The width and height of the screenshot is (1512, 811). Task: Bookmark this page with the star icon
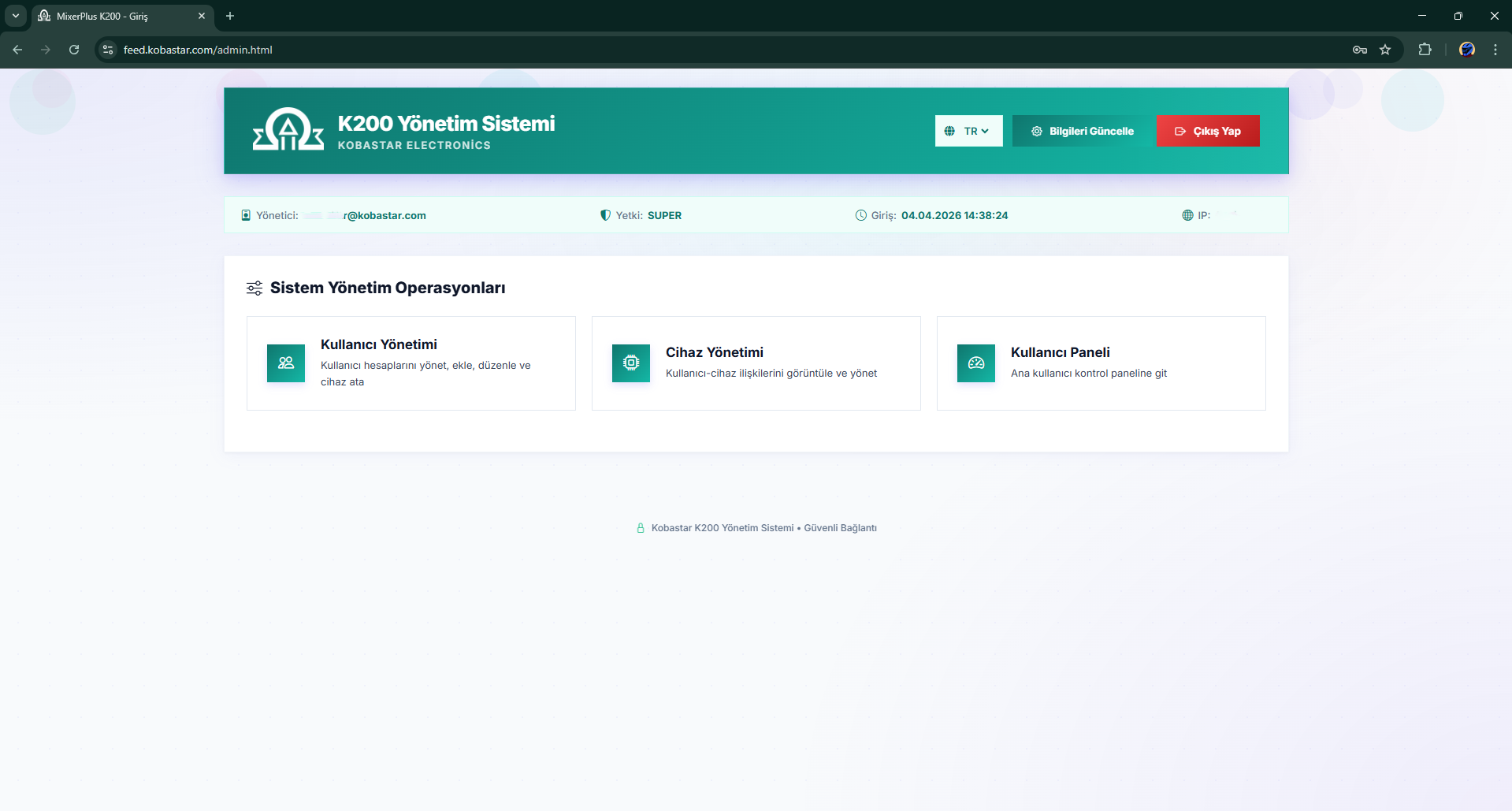tap(1385, 50)
